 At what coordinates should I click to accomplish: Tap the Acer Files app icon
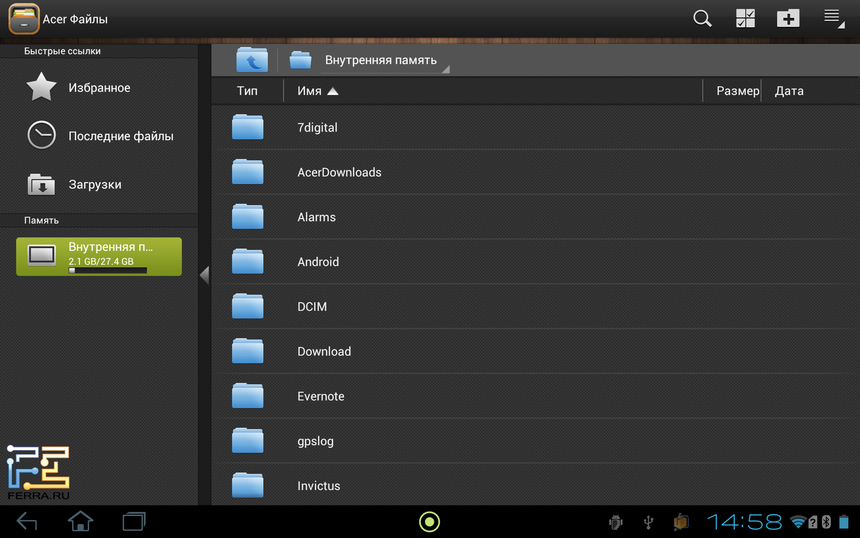point(24,19)
